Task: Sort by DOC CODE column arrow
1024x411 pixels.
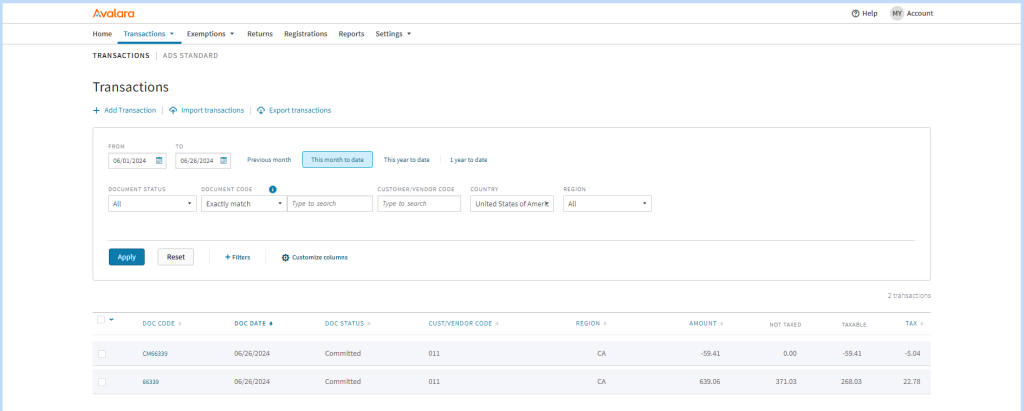Action: point(180,323)
